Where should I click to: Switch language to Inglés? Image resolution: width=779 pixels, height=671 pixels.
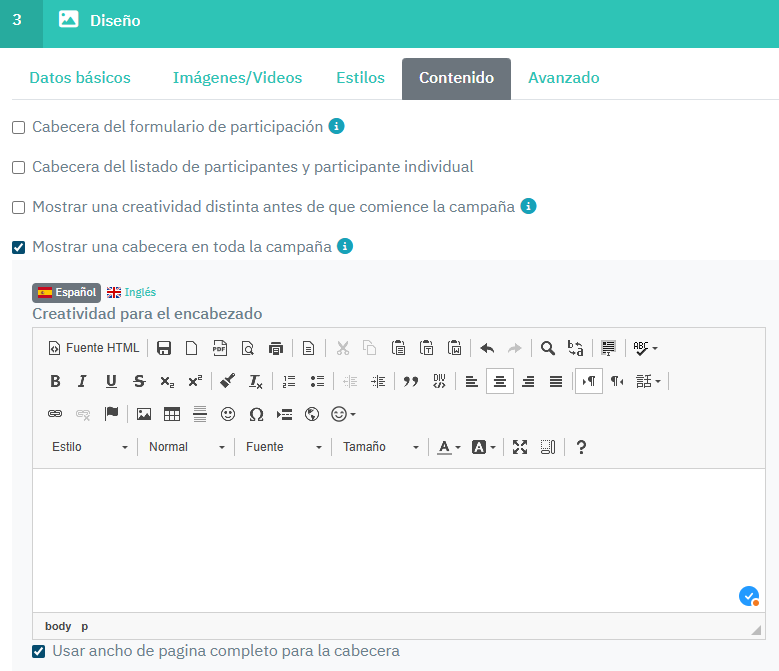(x=132, y=292)
